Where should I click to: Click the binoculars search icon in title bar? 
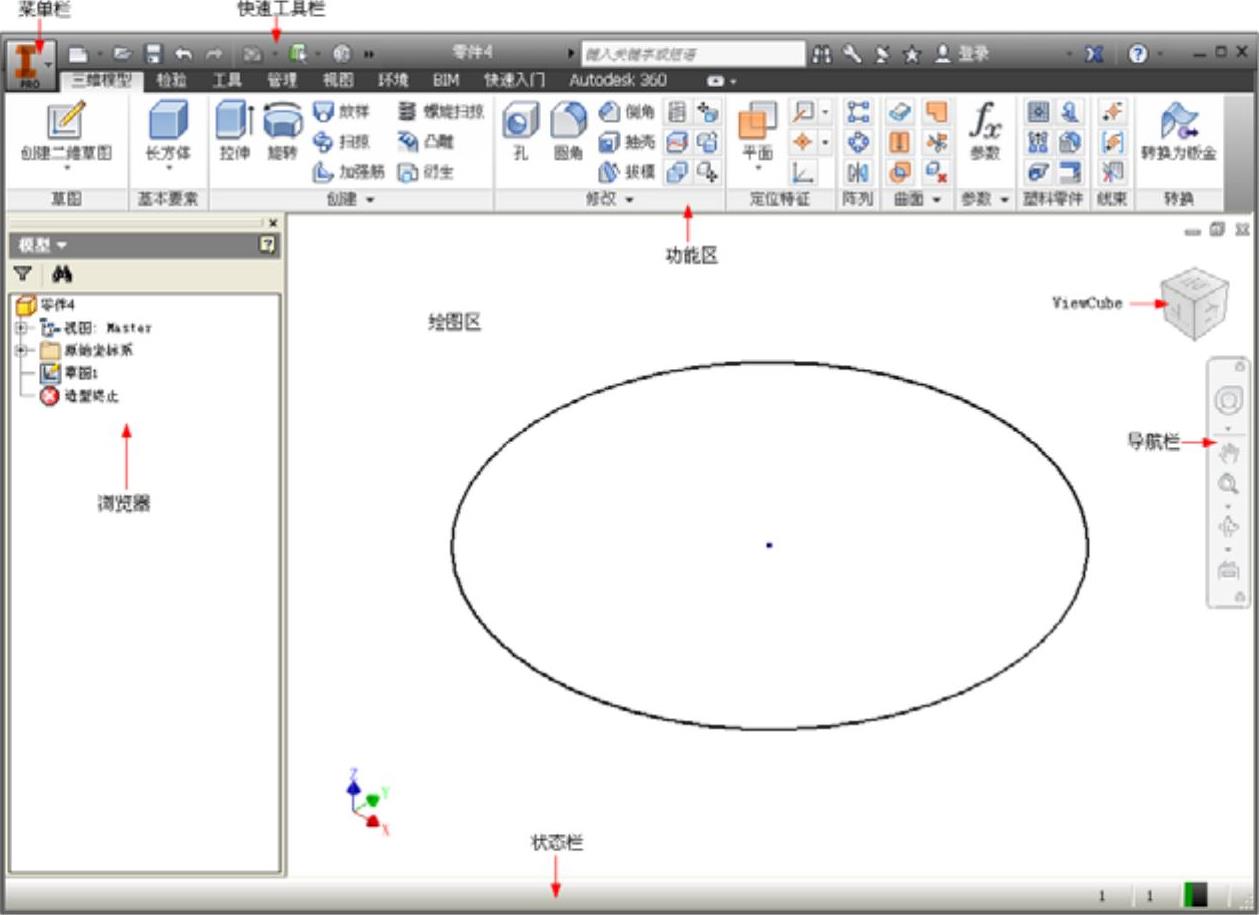pos(821,54)
